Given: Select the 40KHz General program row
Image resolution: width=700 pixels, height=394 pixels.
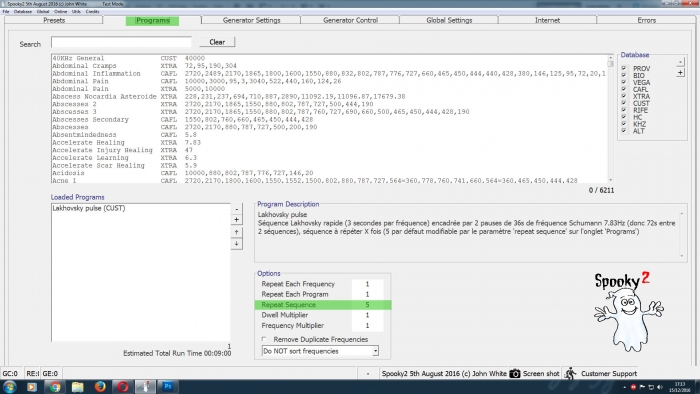Looking at the screenshot, I should click(329, 58).
